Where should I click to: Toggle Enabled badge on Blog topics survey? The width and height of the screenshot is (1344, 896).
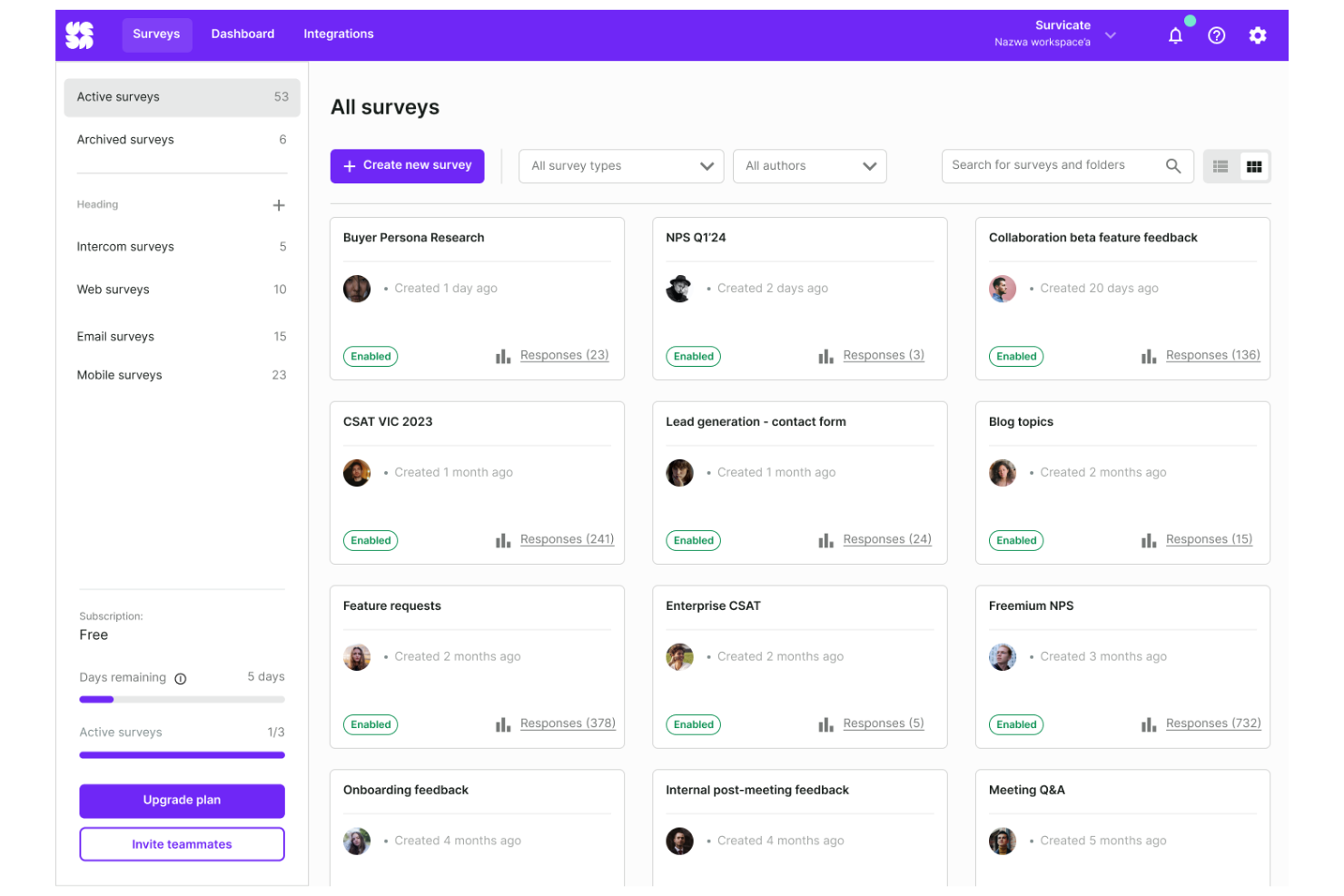(x=1015, y=540)
